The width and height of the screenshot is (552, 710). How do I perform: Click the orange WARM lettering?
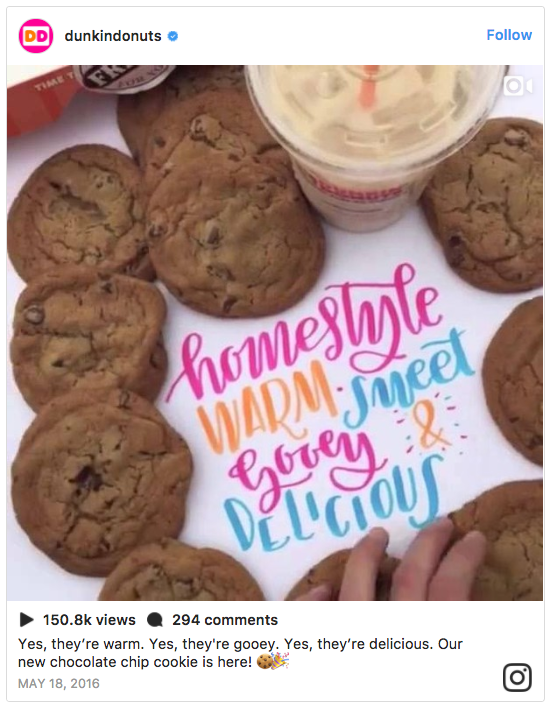(x=267, y=410)
